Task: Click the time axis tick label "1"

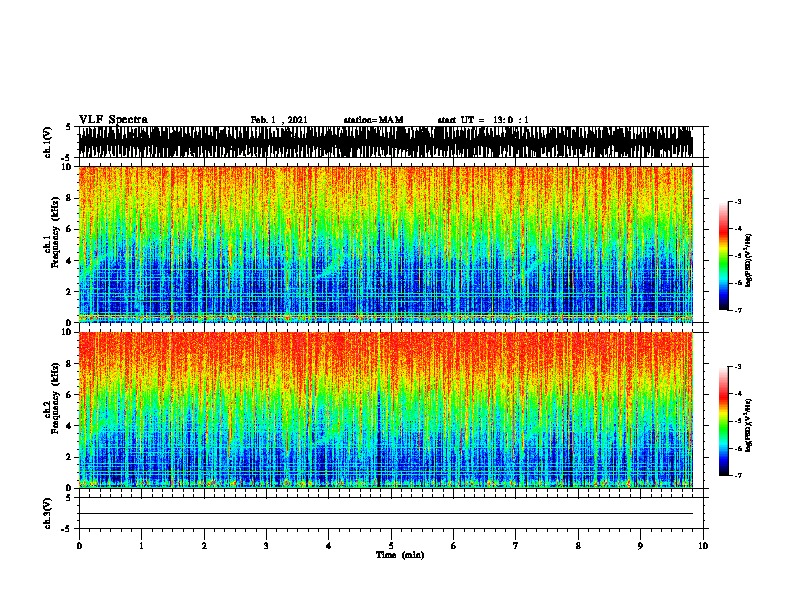Action: 141,545
